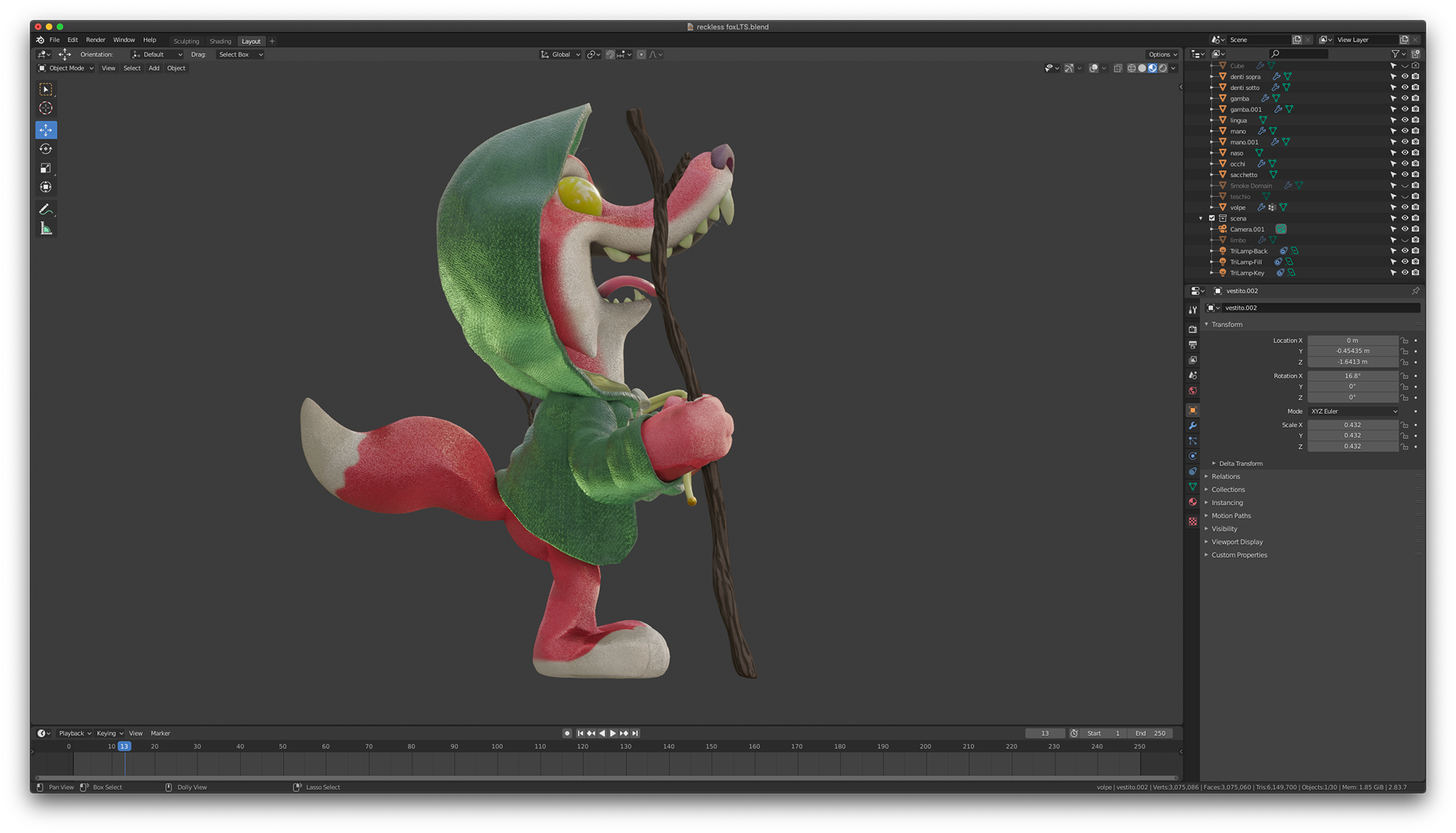Click the Location X value field

click(x=1352, y=341)
